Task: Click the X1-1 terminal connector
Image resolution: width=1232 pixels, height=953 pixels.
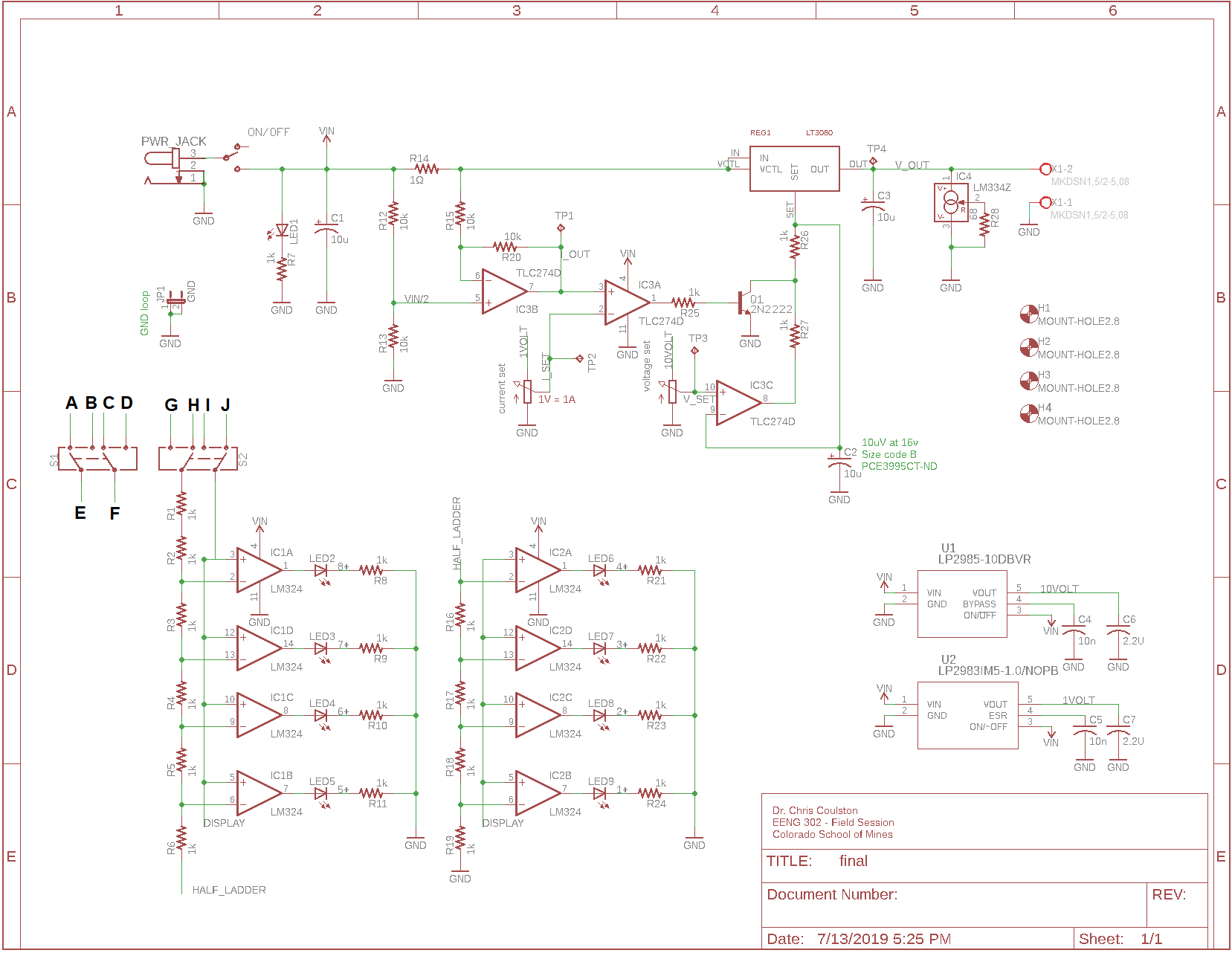Action: click(x=1045, y=202)
